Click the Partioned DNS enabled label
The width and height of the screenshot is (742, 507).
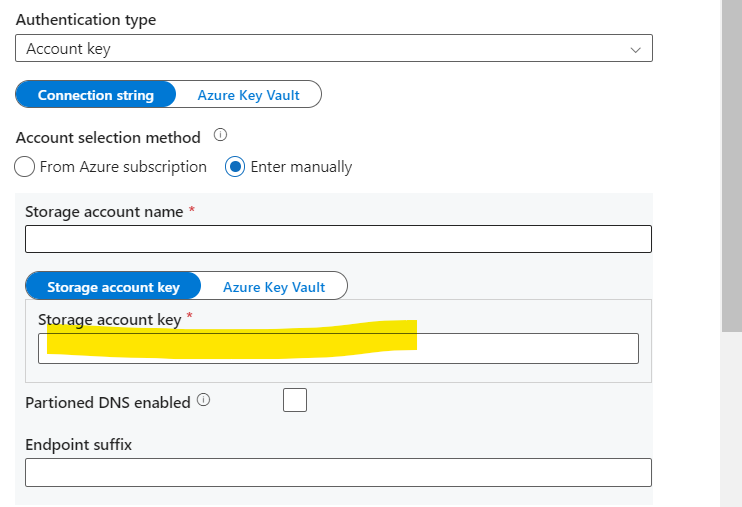(x=107, y=402)
